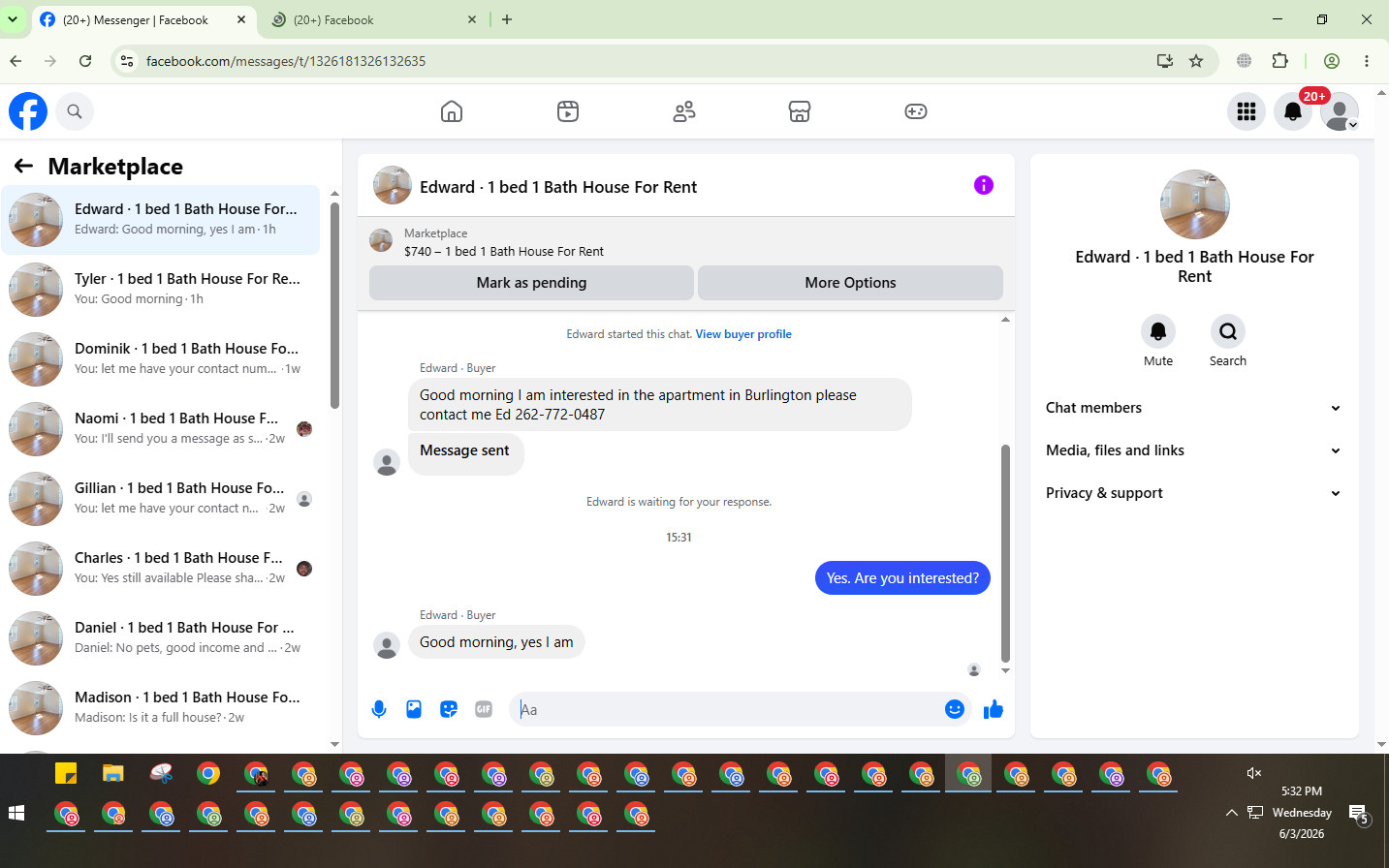Viewport: 1389px width, 868px height.
Task: Open the browser Extensions puzzle icon
Action: tap(1280, 61)
